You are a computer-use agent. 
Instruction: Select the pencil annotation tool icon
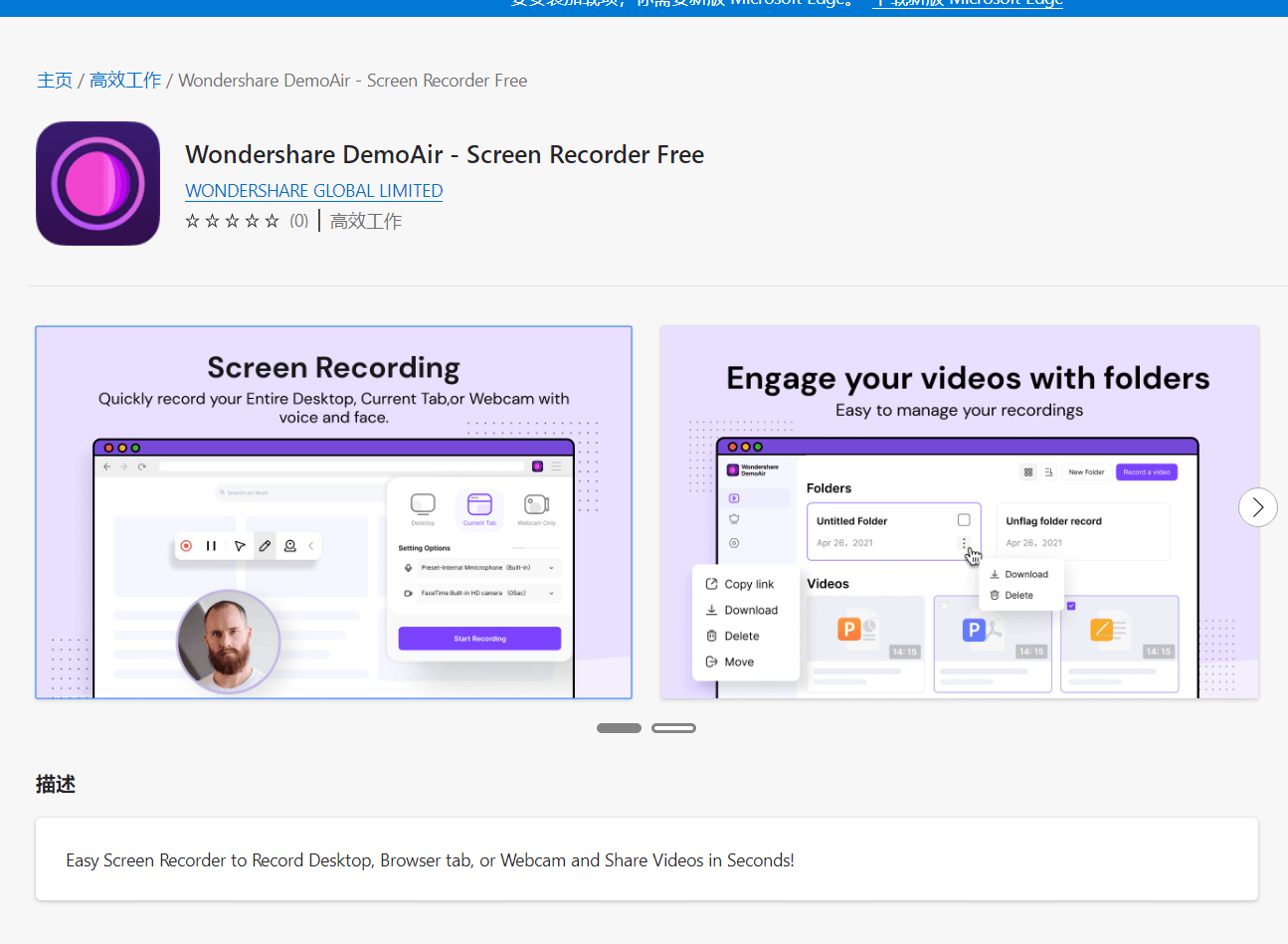(265, 546)
